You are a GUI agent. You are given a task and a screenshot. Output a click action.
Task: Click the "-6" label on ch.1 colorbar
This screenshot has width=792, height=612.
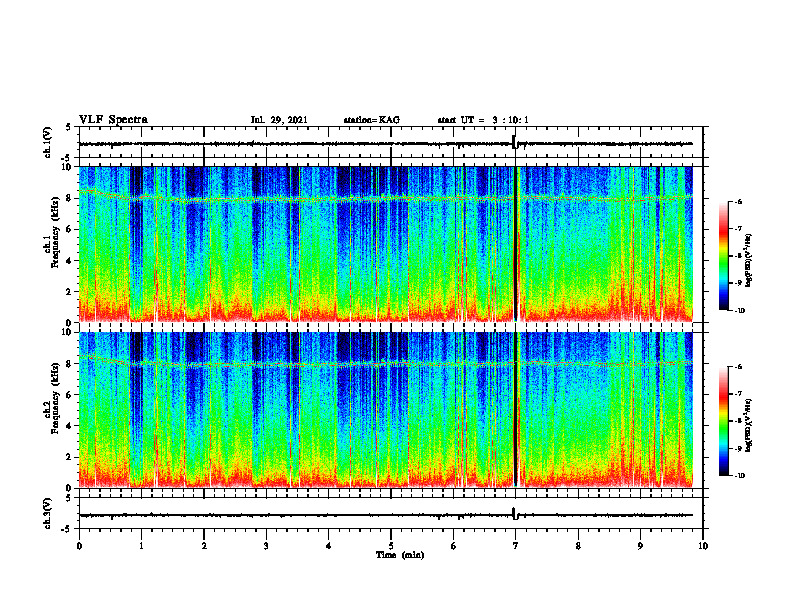pos(738,201)
